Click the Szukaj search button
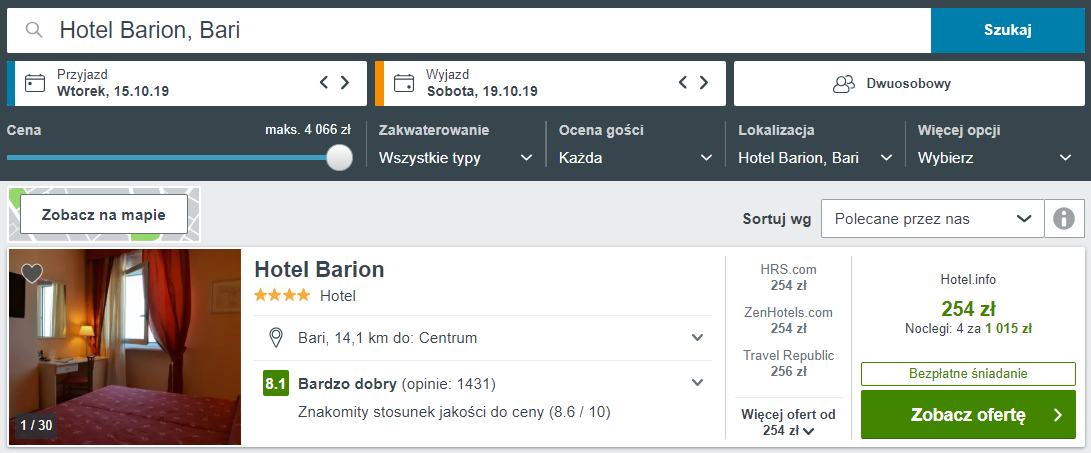 pyautogui.click(x=1007, y=30)
